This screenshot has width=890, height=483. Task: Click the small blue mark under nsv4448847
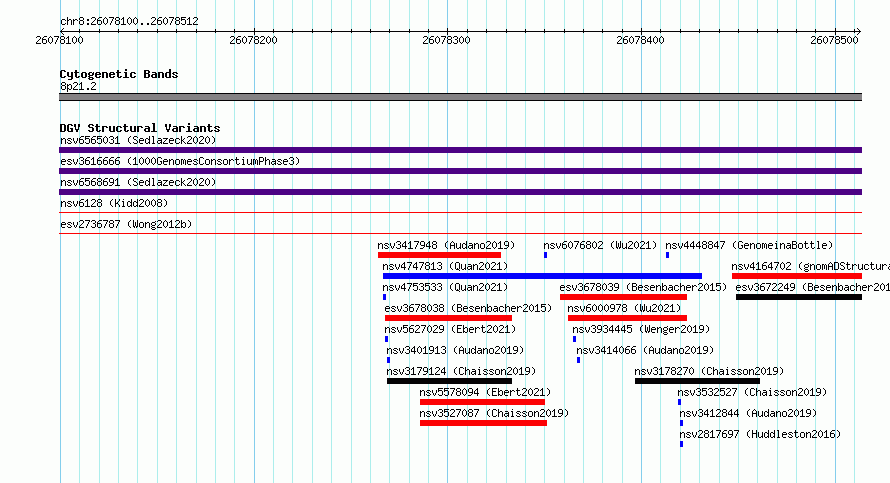pyautogui.click(x=668, y=255)
